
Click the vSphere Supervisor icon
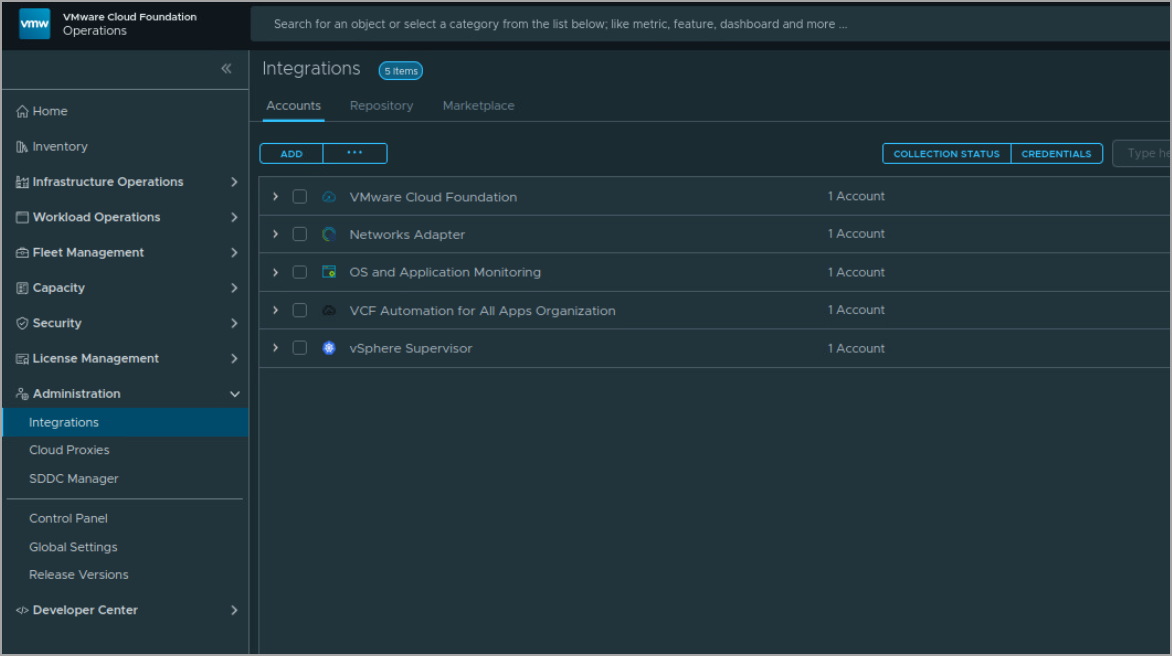(x=329, y=348)
